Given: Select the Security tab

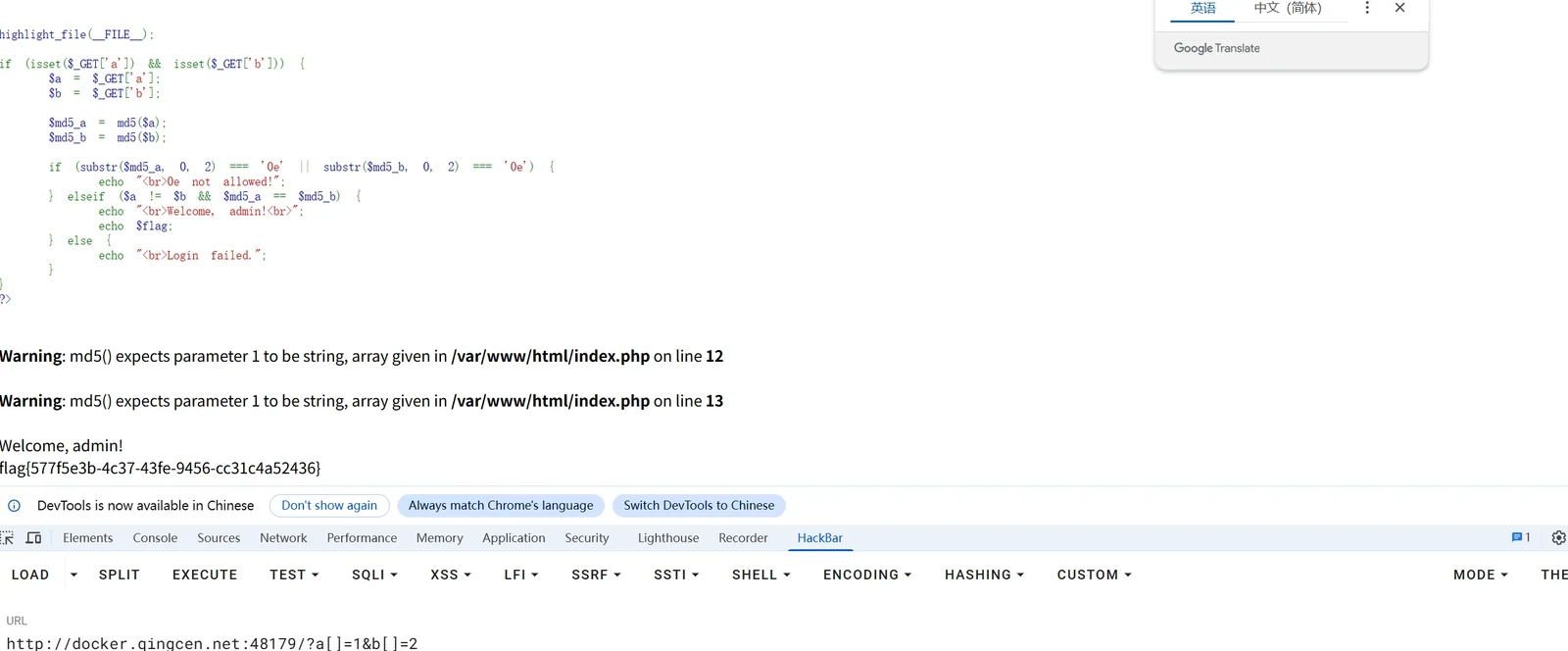Looking at the screenshot, I should (x=587, y=538).
